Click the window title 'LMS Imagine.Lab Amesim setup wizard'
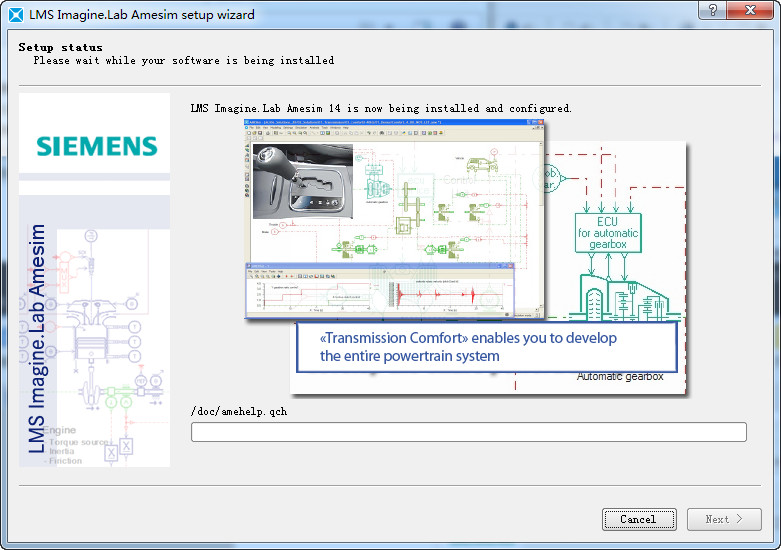 click(141, 15)
